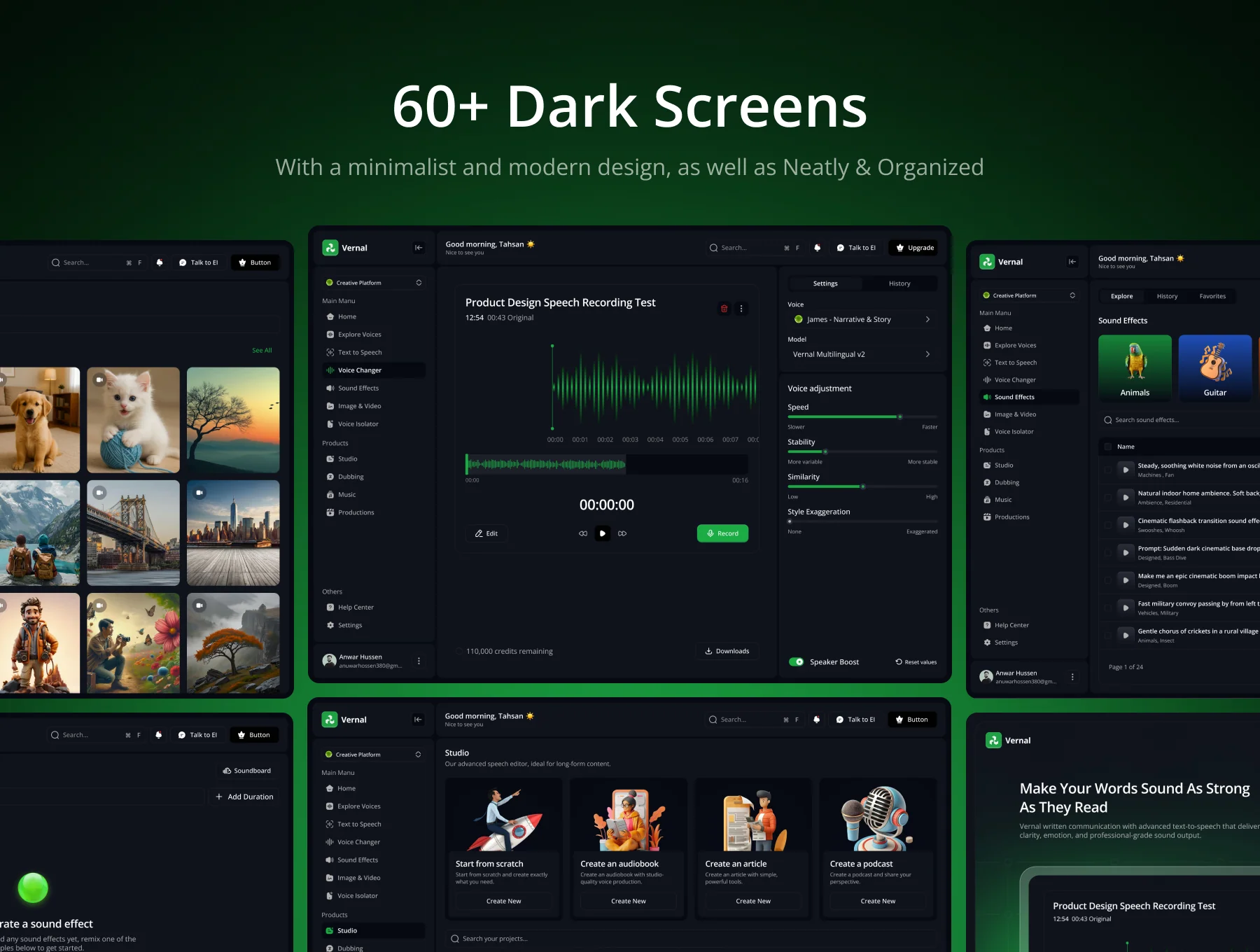
Task: Tick checkbox for Make me an epic cinematic row
Action: coord(1107,580)
